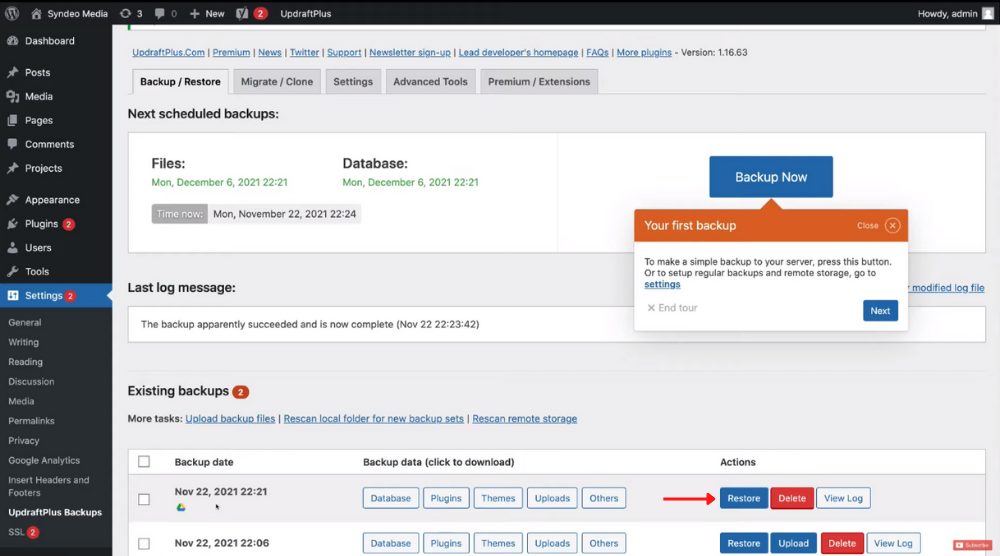Viewport: 1000px width, 556px height.
Task: Click admin avatar next to Howdy, admin
Action: pos(988,13)
